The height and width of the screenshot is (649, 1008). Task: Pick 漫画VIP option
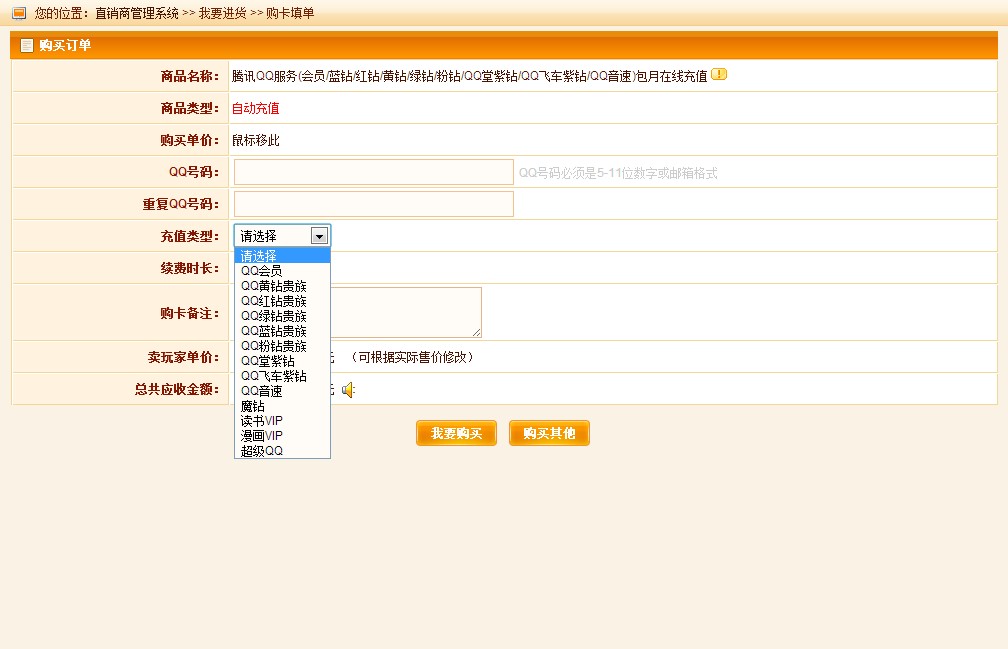coord(282,436)
